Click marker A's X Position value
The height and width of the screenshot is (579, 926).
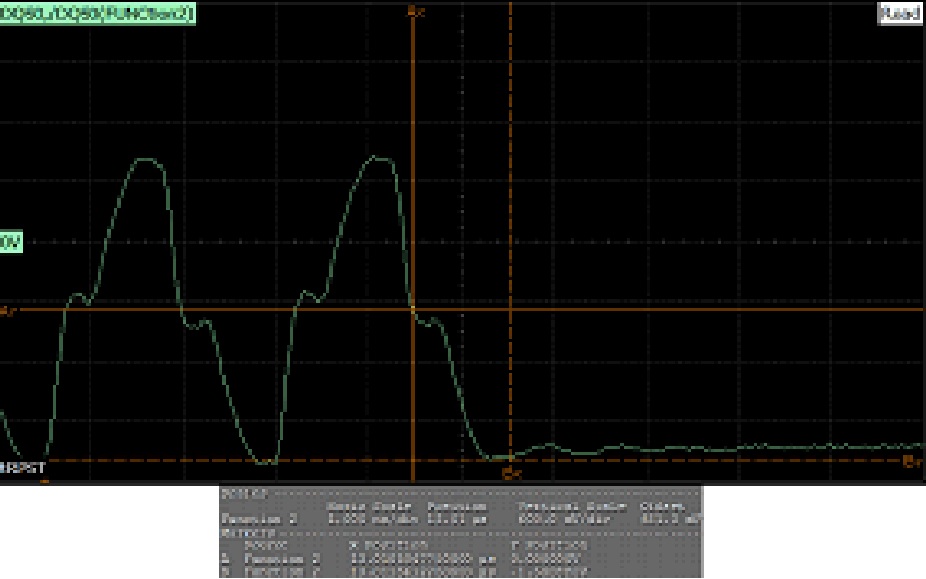pyautogui.click(x=423, y=559)
